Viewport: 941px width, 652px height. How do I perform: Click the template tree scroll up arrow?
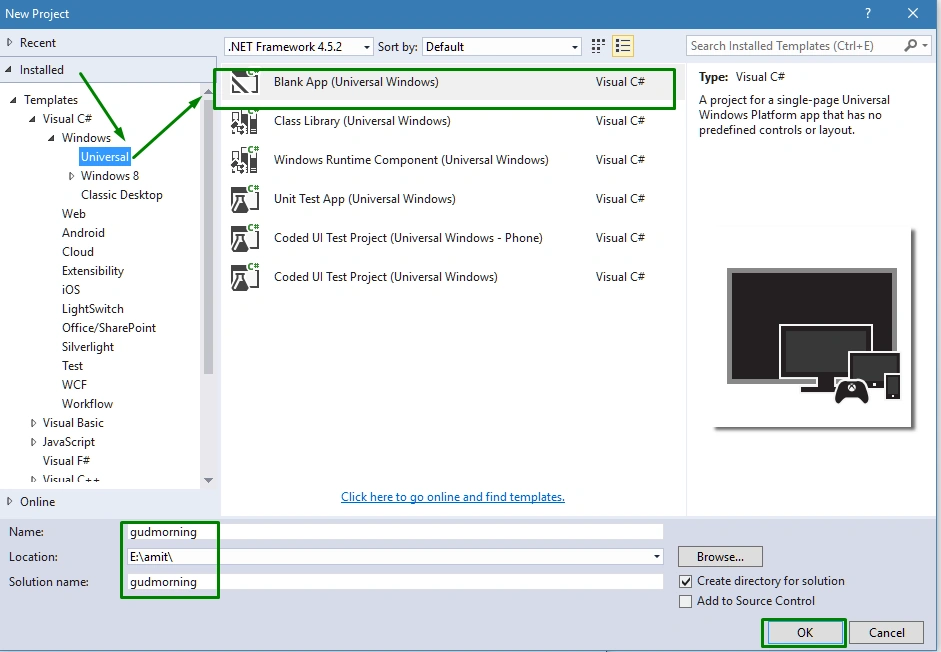(208, 92)
